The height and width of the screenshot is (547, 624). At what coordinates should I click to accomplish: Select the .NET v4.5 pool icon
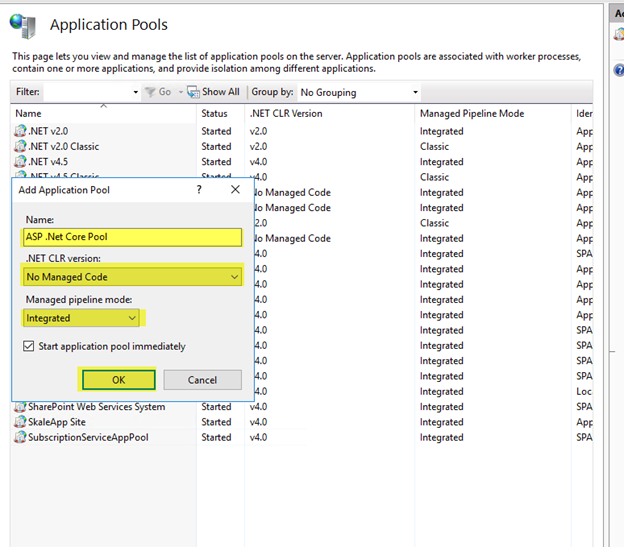click(20, 162)
